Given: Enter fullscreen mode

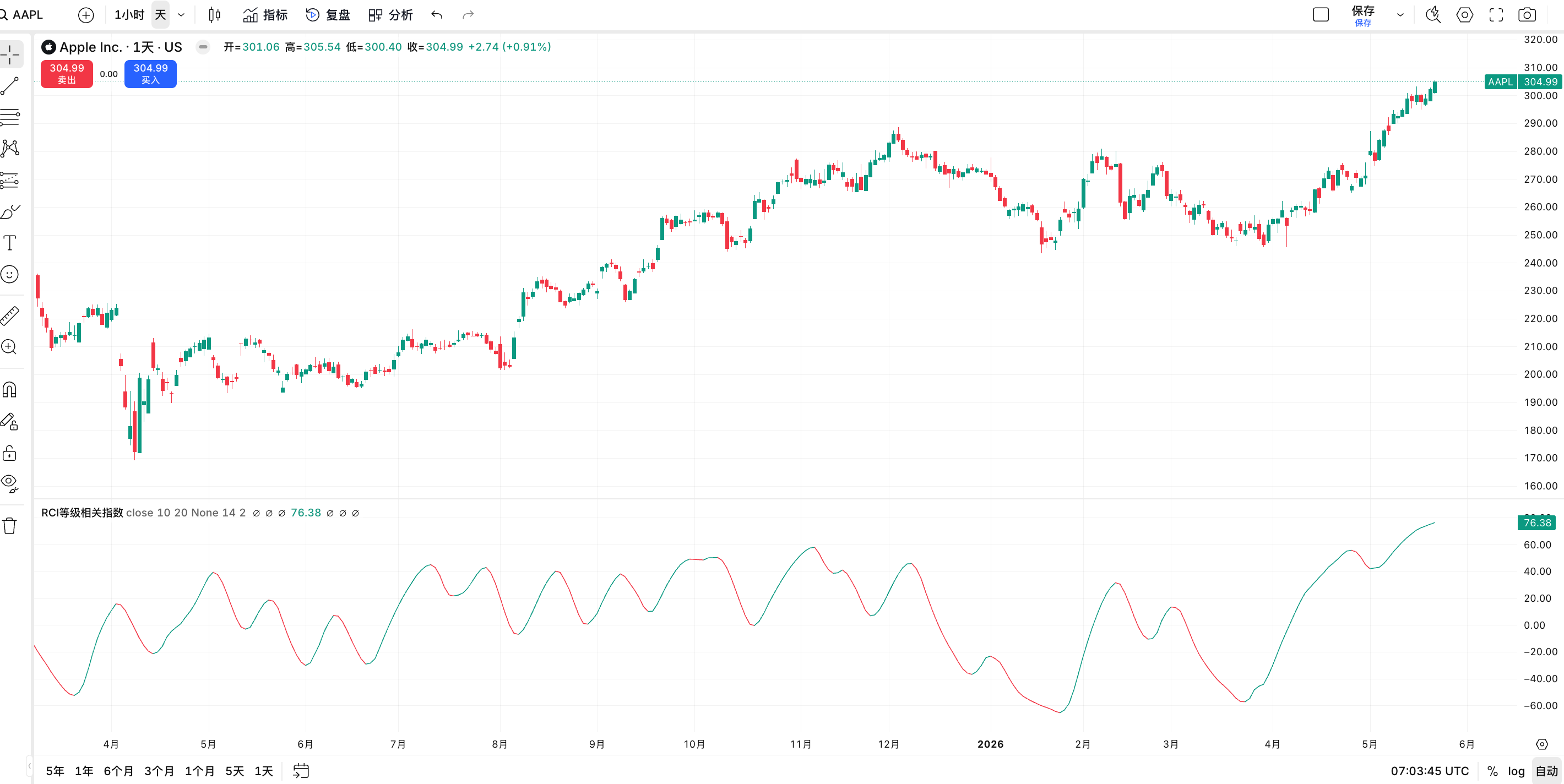Looking at the screenshot, I should [x=1496, y=15].
